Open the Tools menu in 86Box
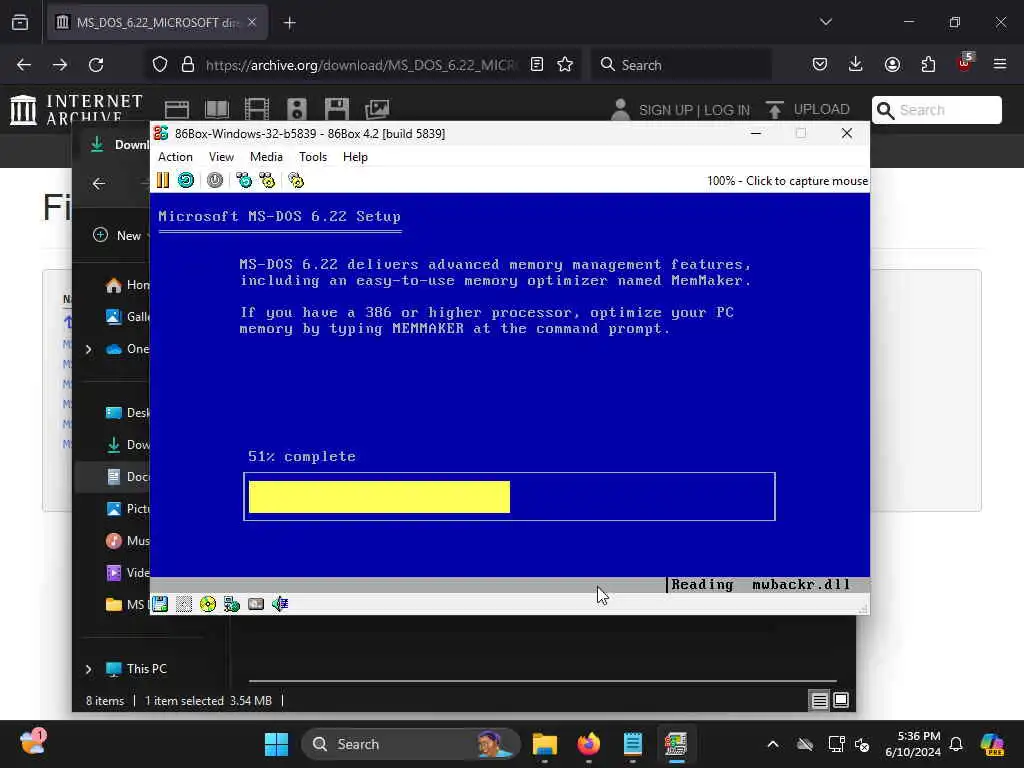1024x768 pixels. tap(313, 157)
